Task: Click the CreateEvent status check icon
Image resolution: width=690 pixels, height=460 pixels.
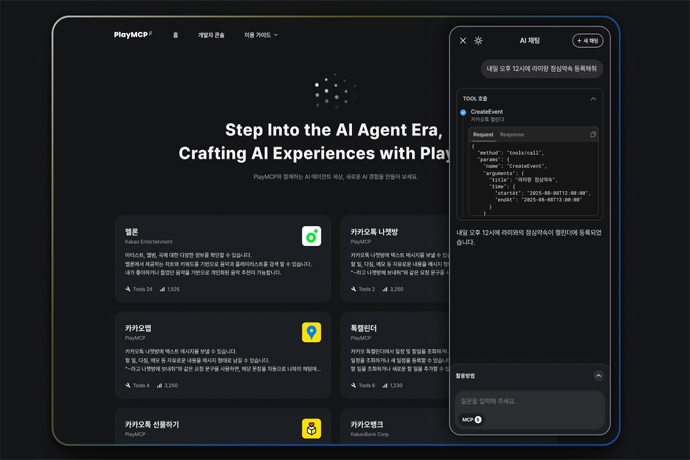Action: pos(463,113)
